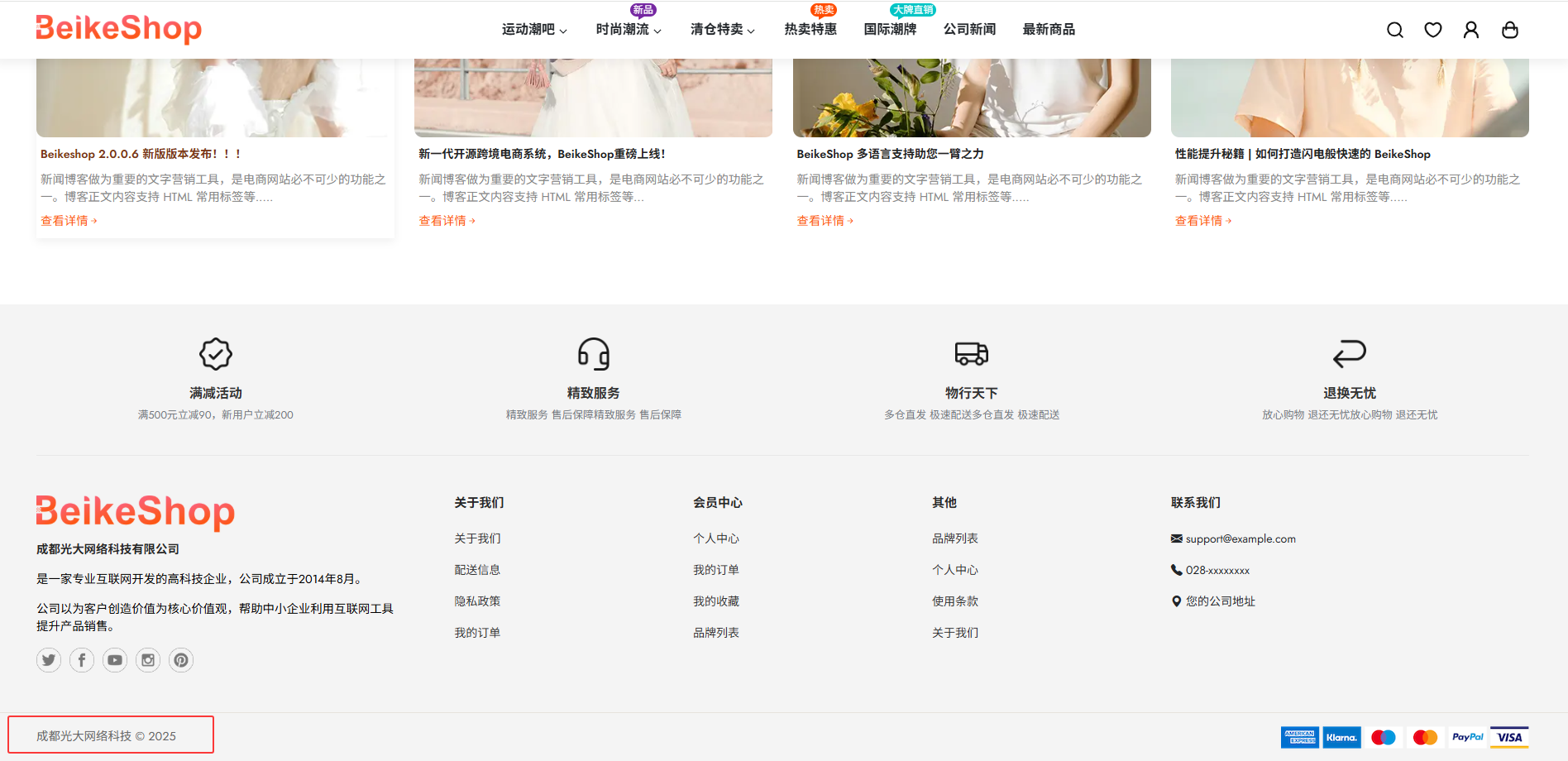Expand the 清仓特卖 dropdown menu
The image size is (1568, 761).
pos(722,30)
